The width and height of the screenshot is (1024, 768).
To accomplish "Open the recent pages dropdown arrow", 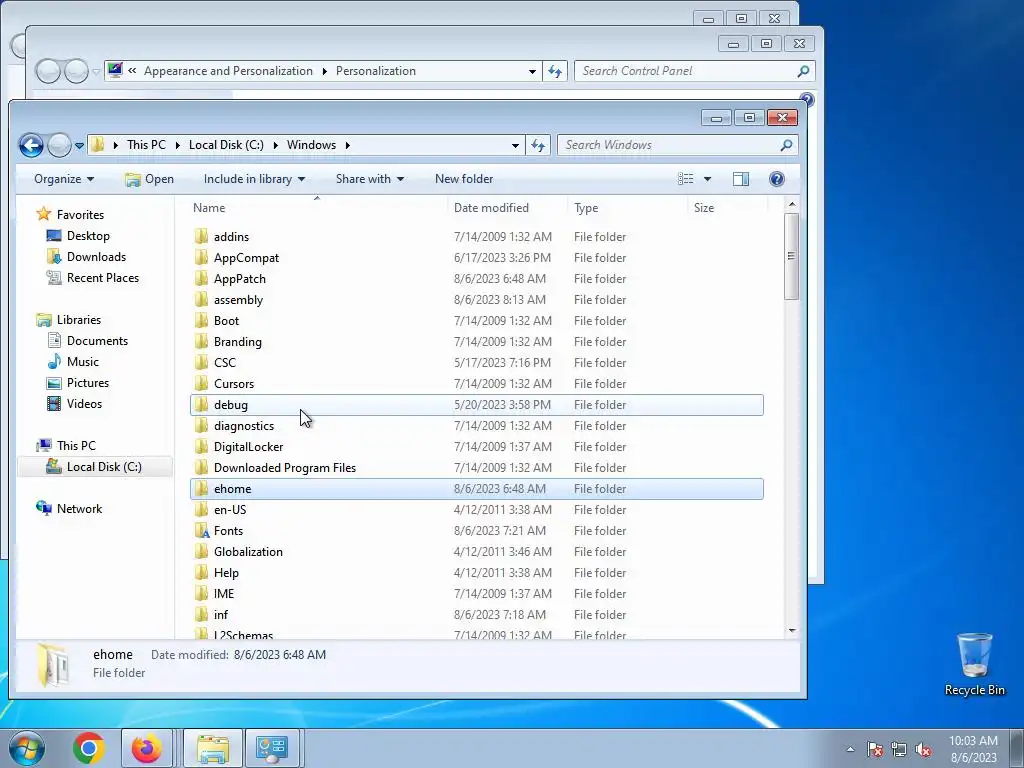I will point(79,146).
